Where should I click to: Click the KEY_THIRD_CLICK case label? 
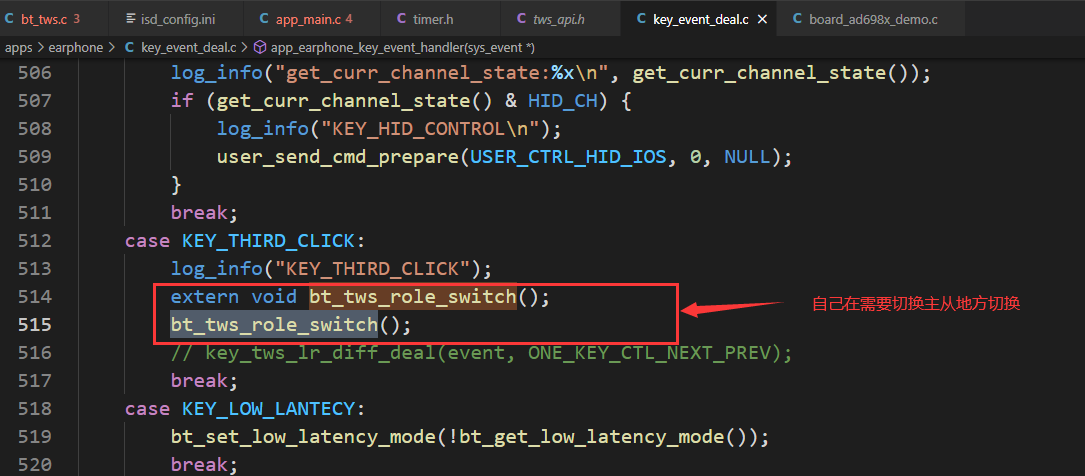pyautogui.click(x=268, y=241)
